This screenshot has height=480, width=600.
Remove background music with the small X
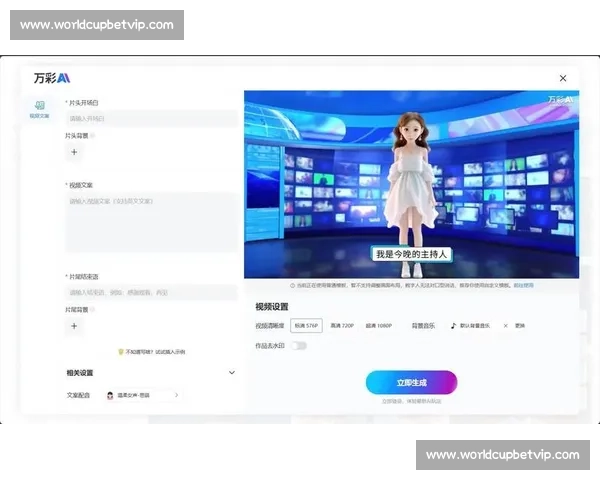click(x=505, y=326)
